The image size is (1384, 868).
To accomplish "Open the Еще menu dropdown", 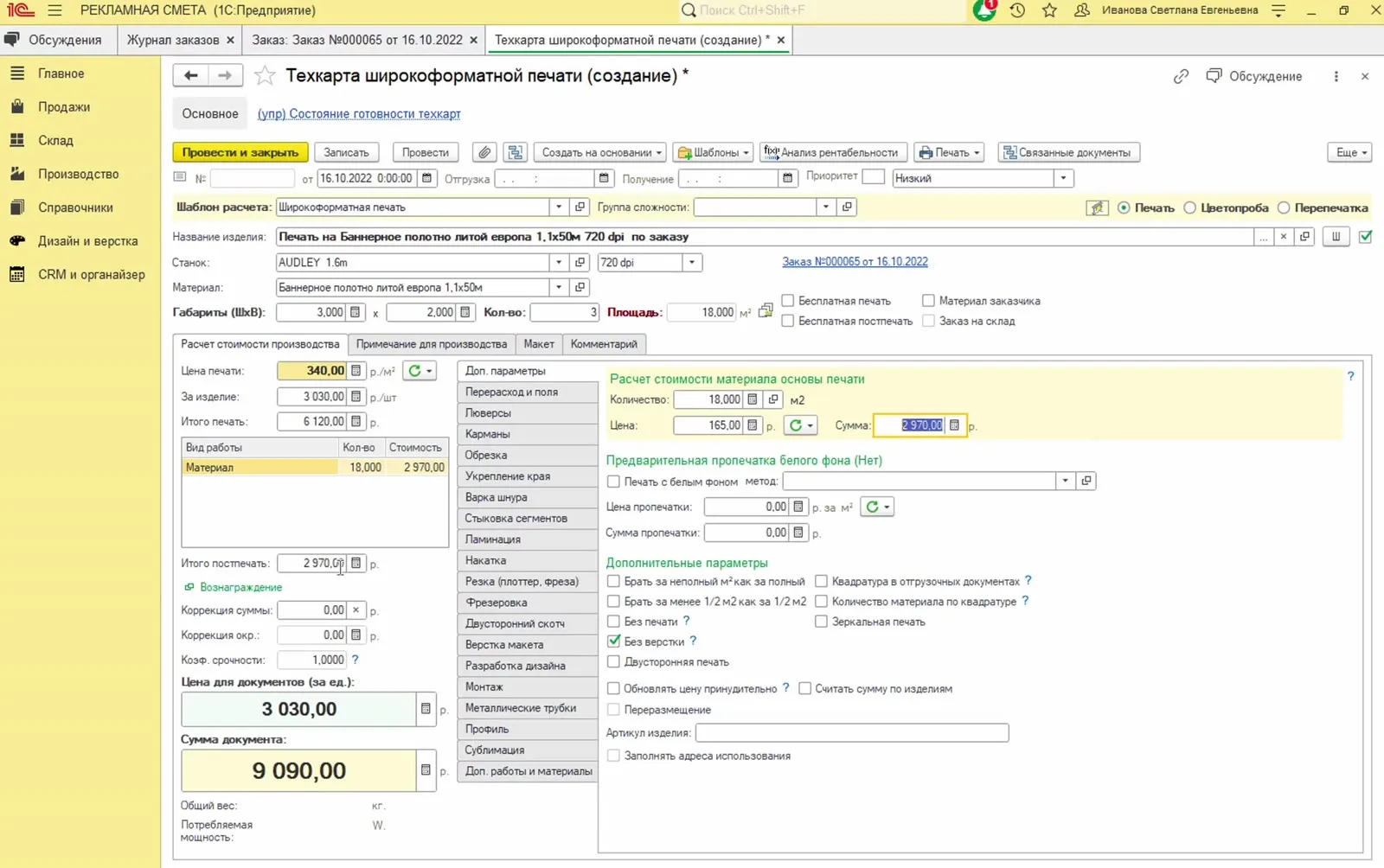I will pos(1350,152).
